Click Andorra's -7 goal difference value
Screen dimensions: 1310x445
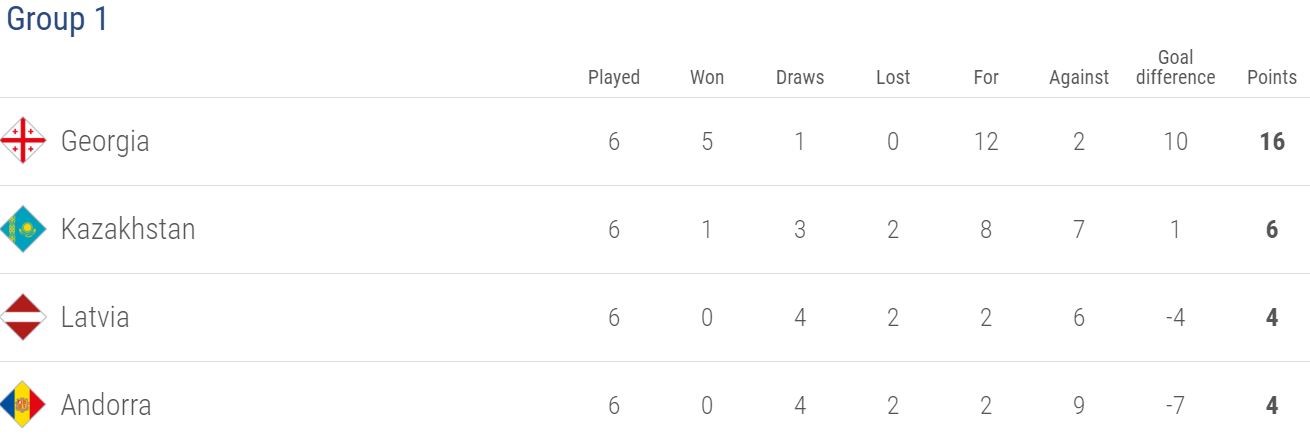(x=1176, y=405)
